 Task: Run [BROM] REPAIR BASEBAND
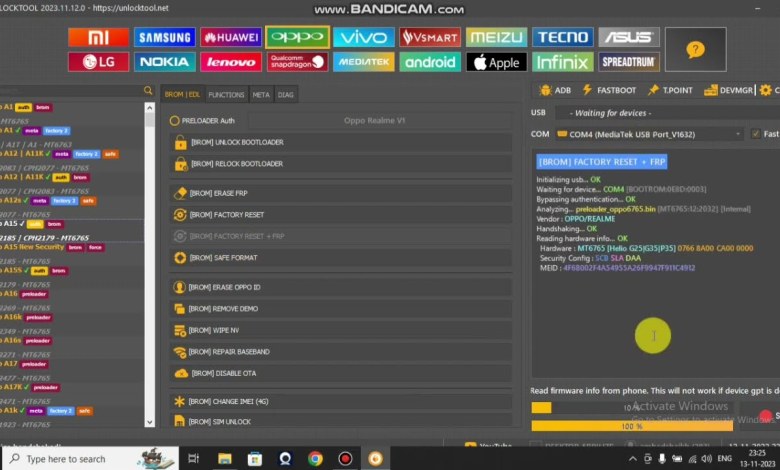(340, 352)
